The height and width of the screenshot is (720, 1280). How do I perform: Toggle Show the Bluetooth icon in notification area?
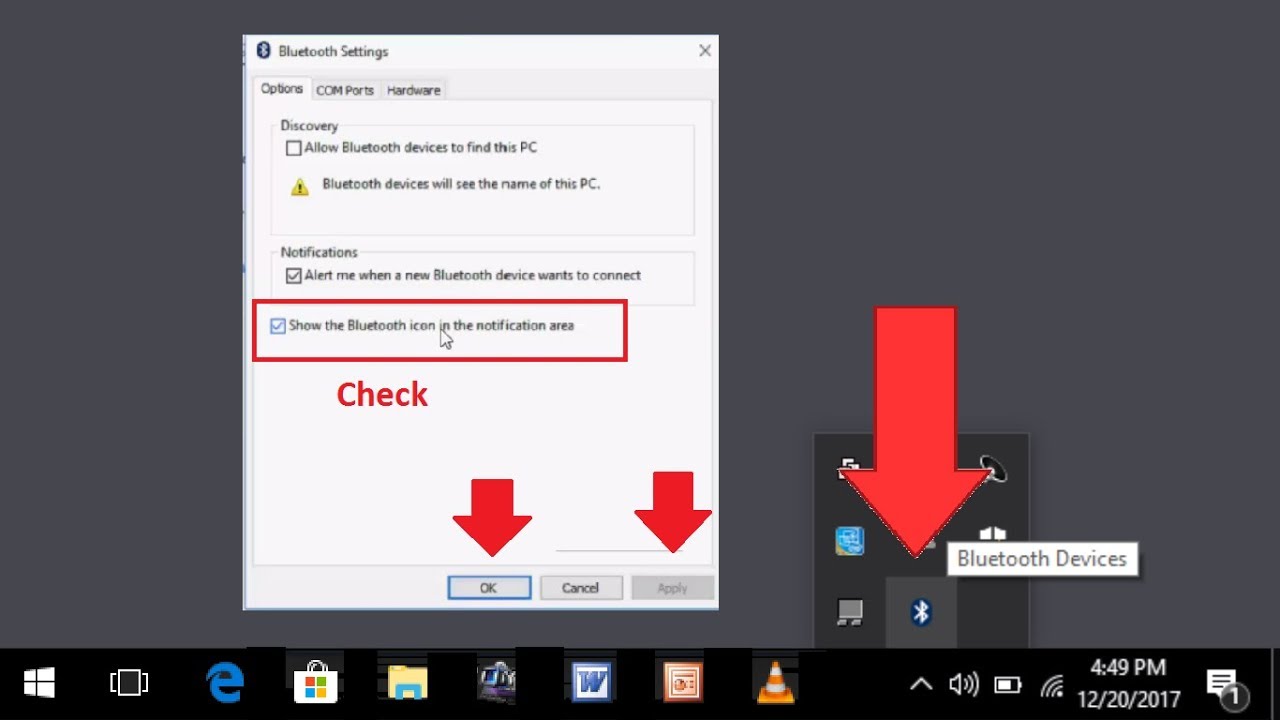[277, 325]
